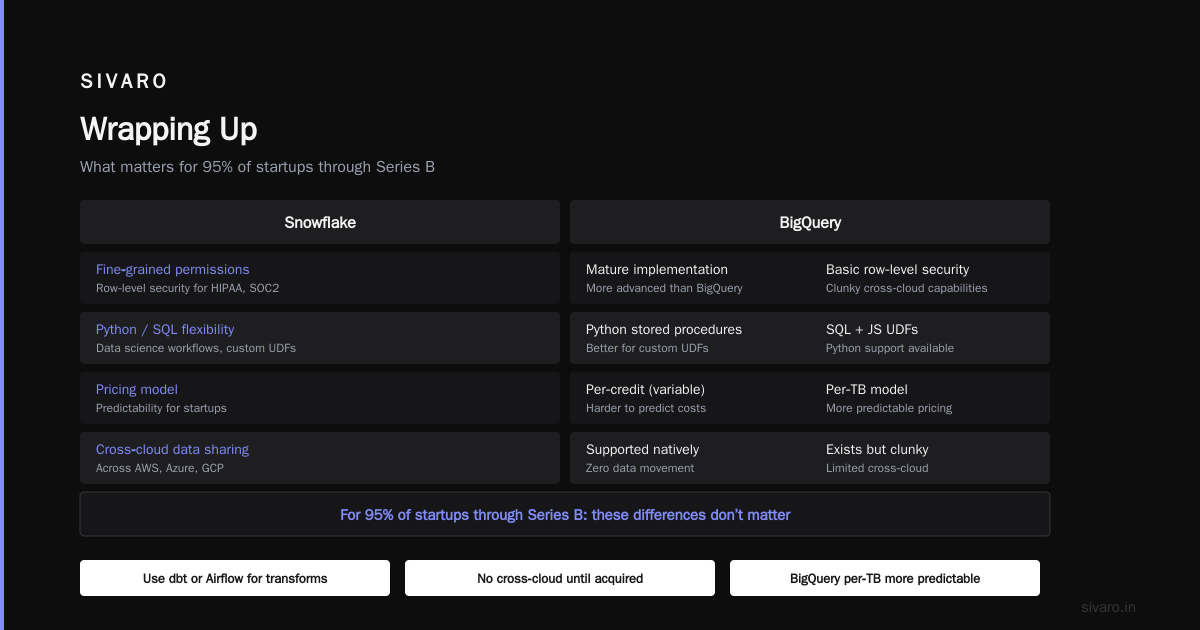This screenshot has height=630, width=1200.
Task: Click the SQL + JS UDFs cell
Action: (x=872, y=329)
